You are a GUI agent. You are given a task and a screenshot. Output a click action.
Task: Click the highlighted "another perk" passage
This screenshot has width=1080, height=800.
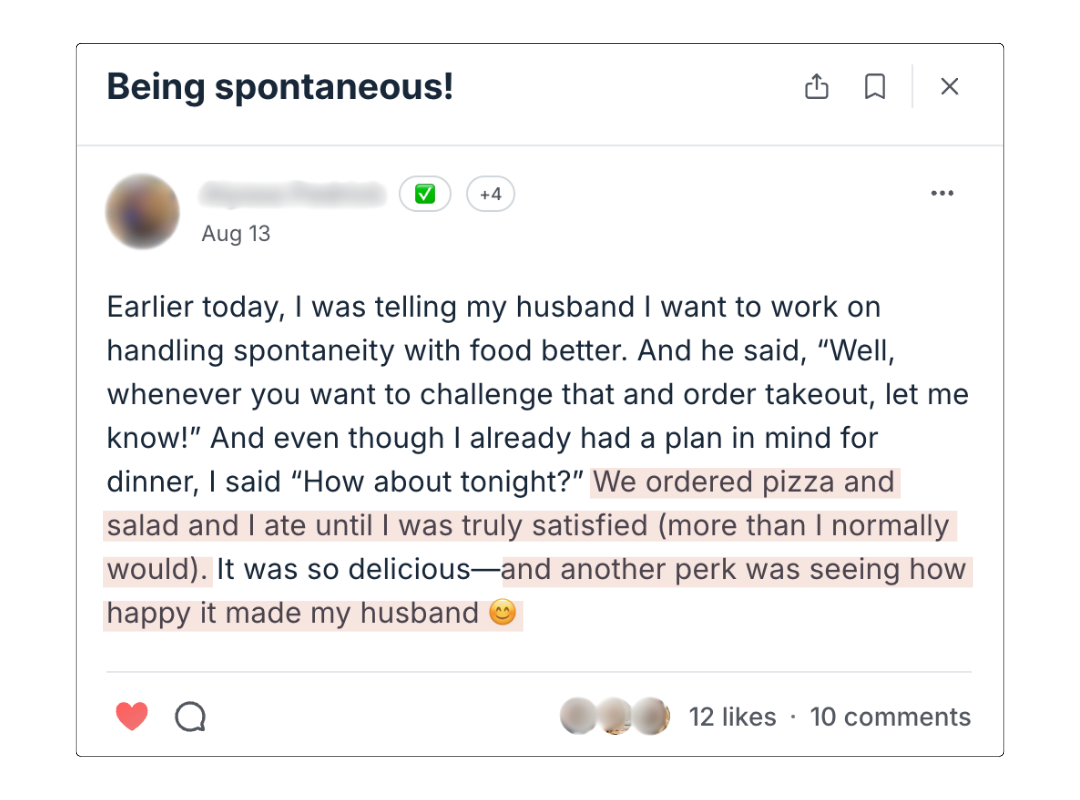click(735, 570)
